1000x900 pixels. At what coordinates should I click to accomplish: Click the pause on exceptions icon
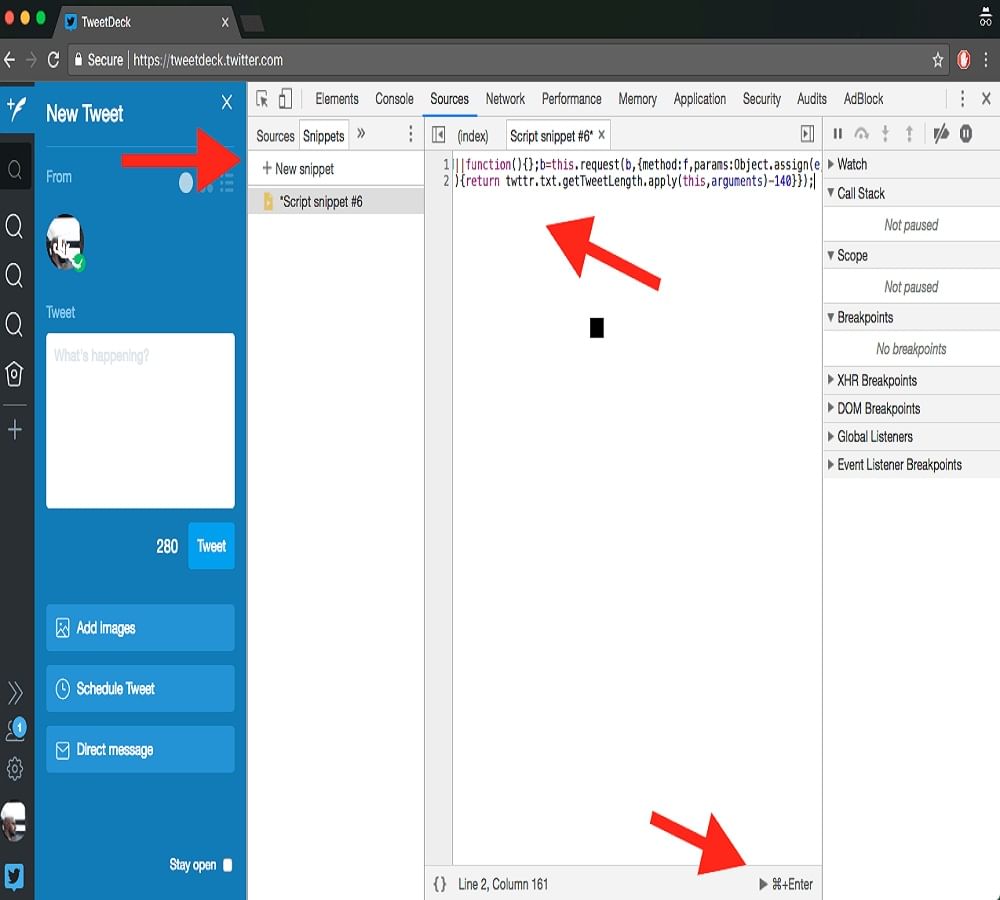(966, 134)
